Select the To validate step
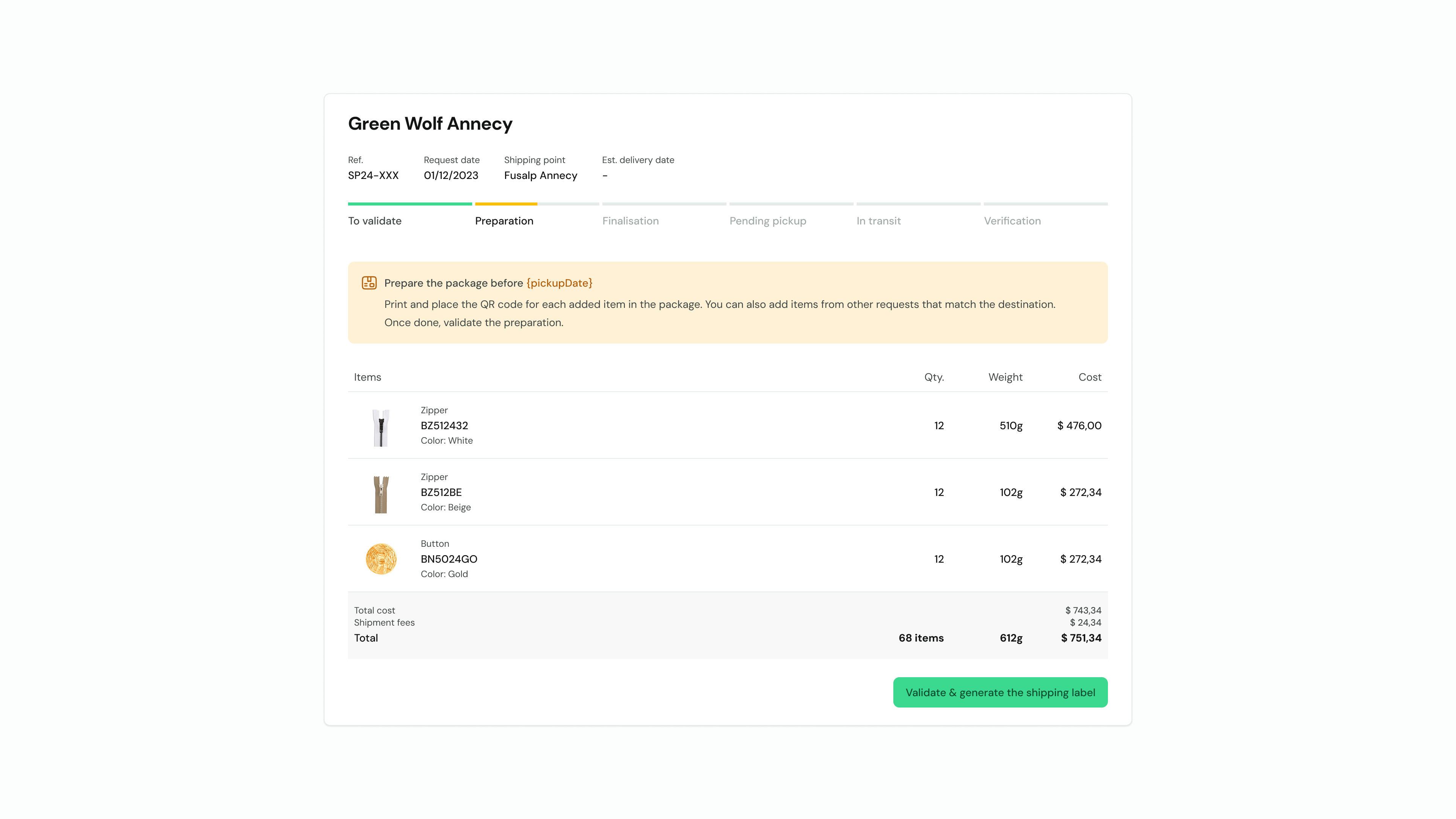Viewport: 1456px width, 819px height. pyautogui.click(x=375, y=221)
